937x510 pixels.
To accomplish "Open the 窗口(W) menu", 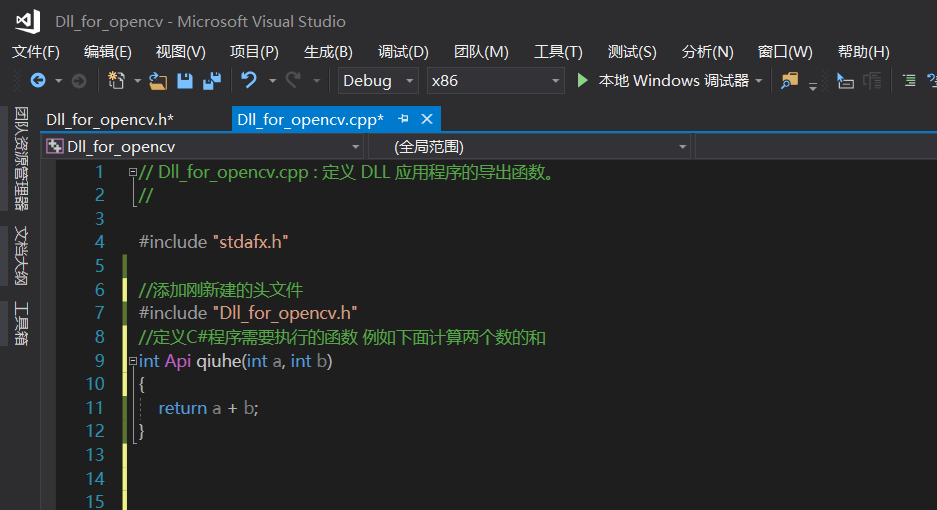I will (x=785, y=52).
